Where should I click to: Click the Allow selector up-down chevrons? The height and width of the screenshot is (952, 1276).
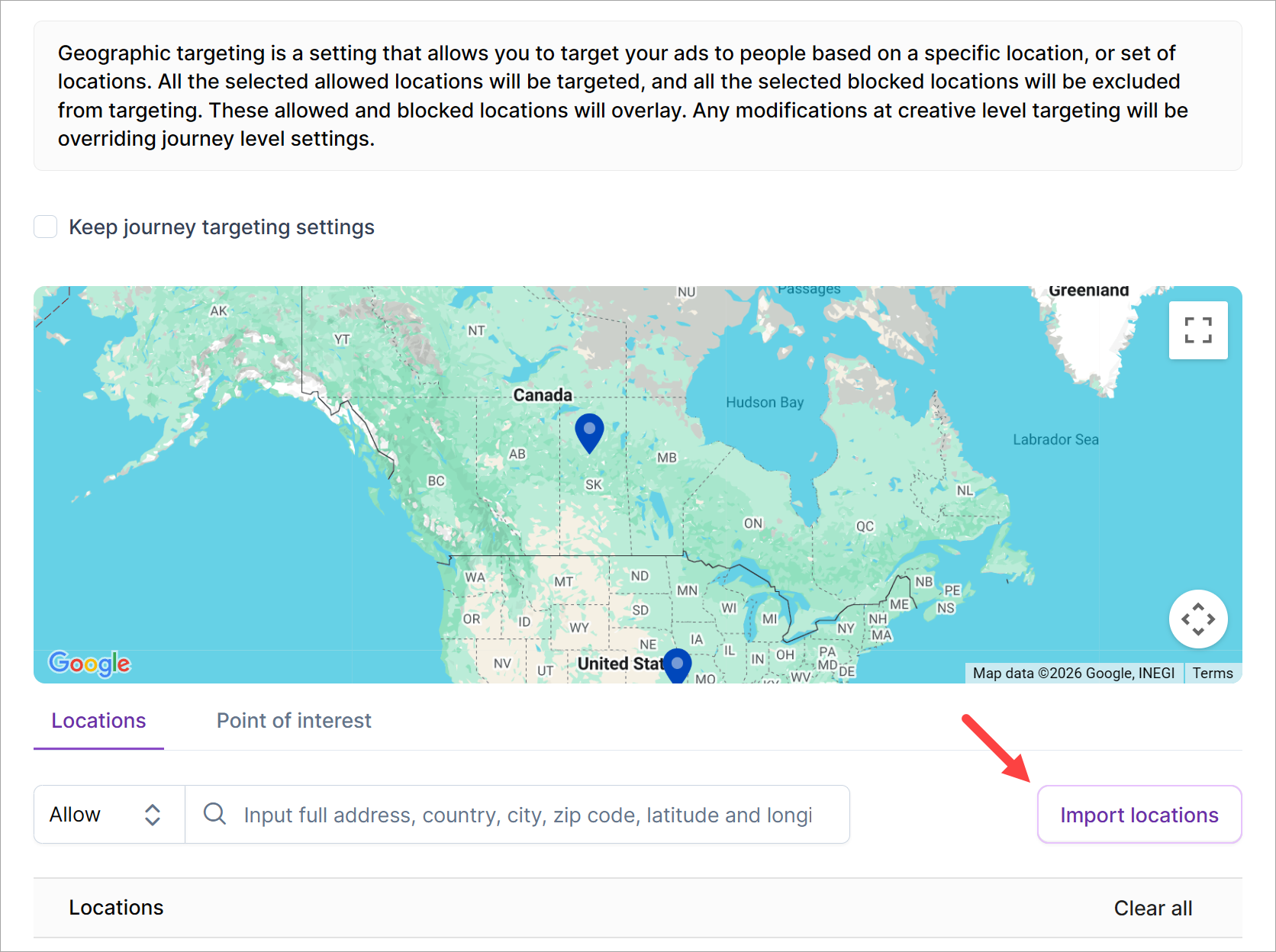153,815
